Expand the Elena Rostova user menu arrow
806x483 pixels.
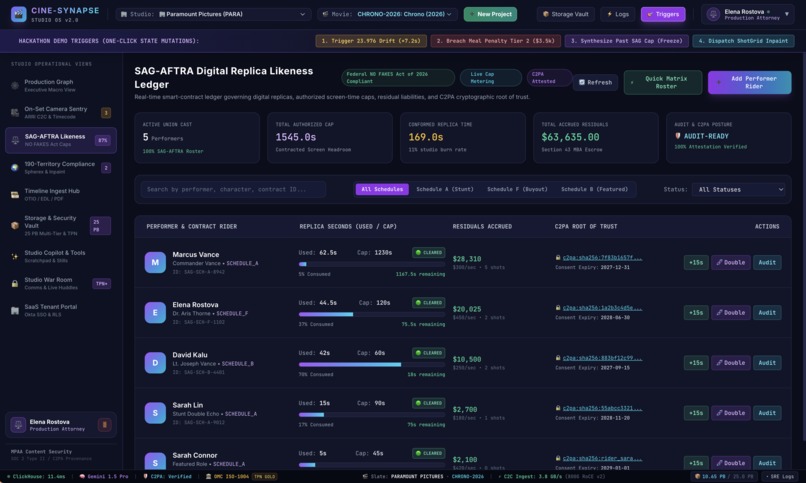tap(786, 14)
